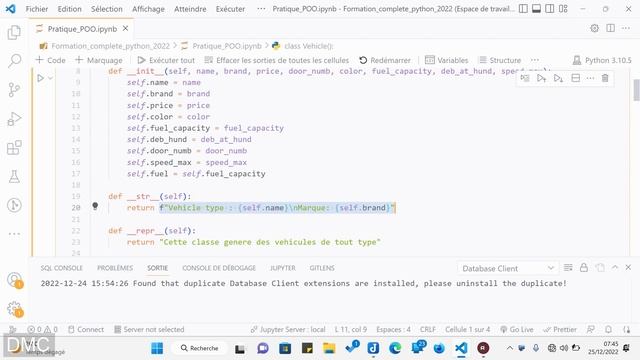The image size is (640, 360).
Task: Click Formation_complete_python_2022 breadcrumb
Action: pyautogui.click(x=110, y=46)
